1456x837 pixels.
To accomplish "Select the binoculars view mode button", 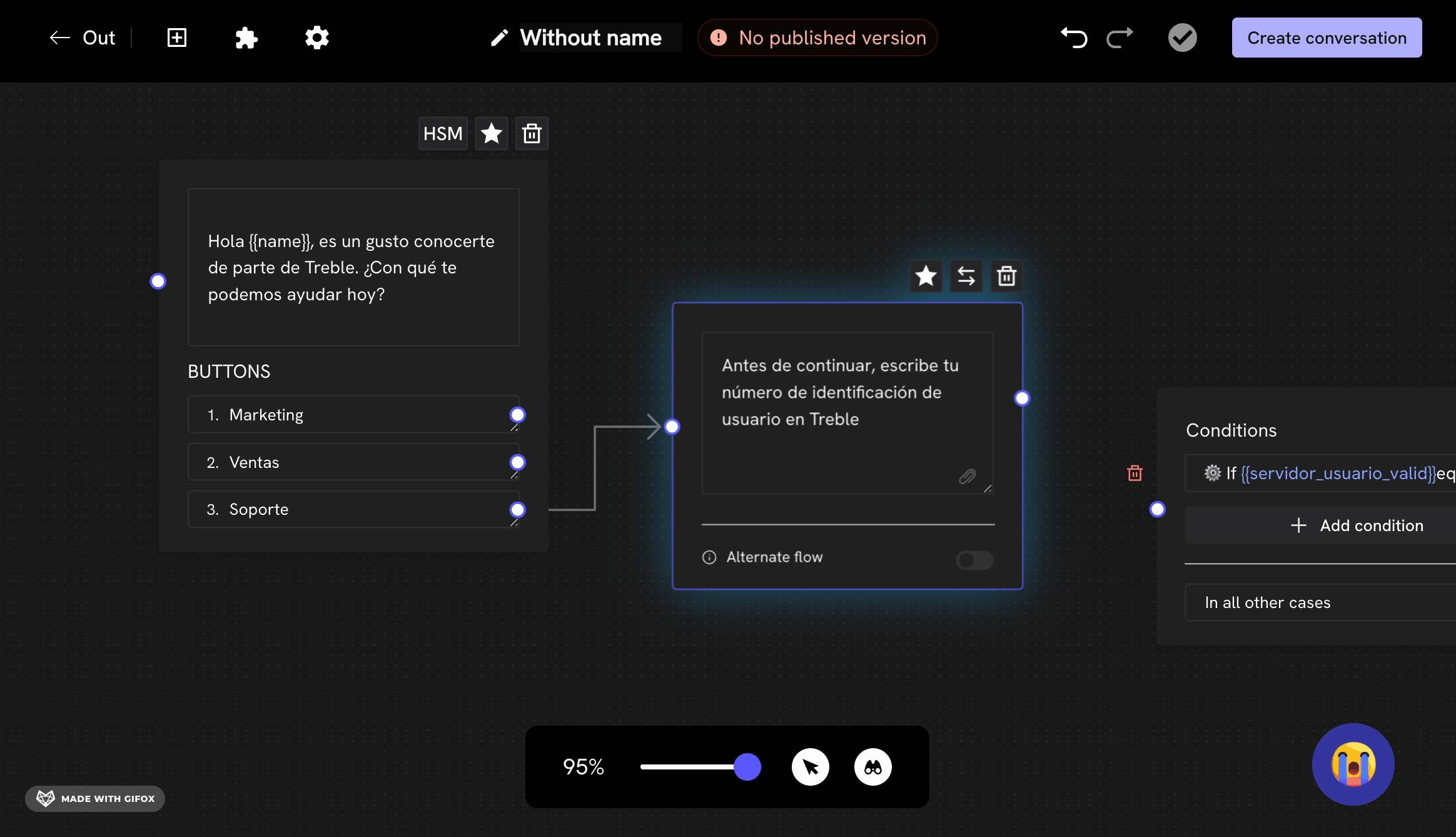I will [x=872, y=767].
